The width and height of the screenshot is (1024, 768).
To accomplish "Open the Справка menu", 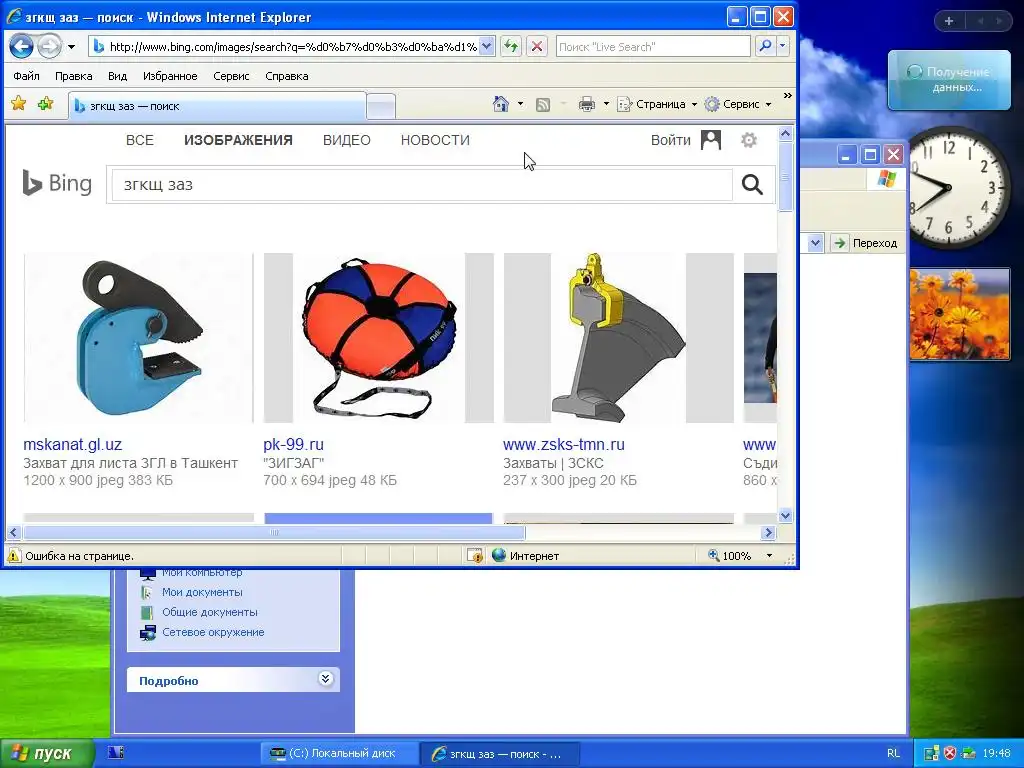I will [287, 76].
